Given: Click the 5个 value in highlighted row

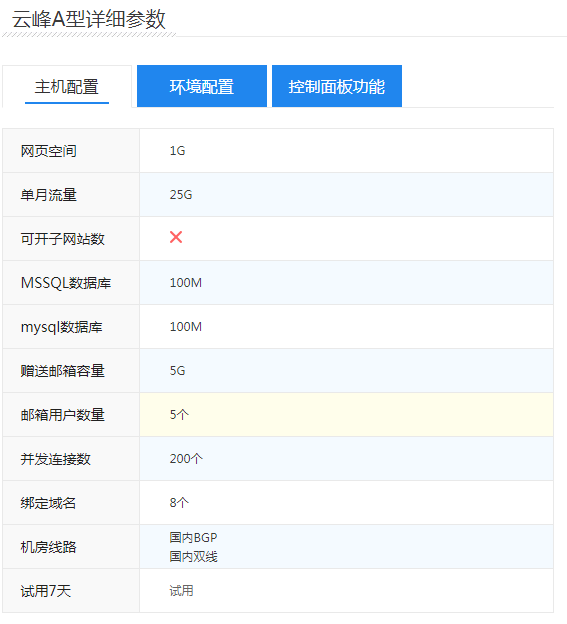Looking at the screenshot, I should coord(179,415).
